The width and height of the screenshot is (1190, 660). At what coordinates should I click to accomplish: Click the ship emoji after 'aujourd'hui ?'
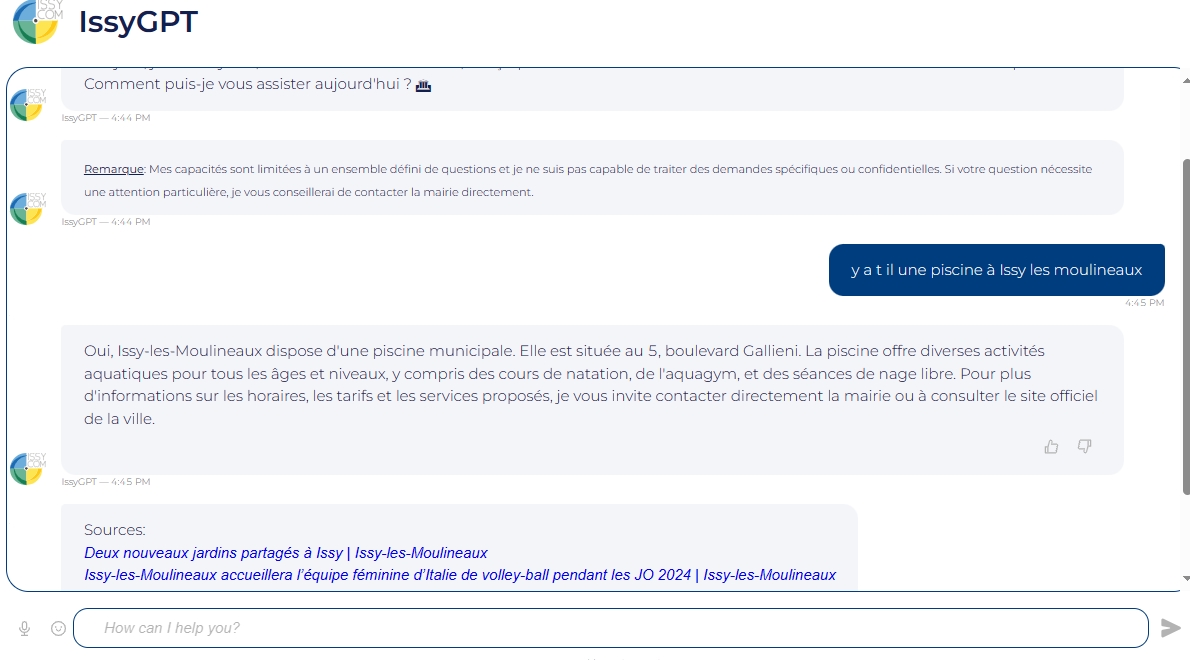coord(423,85)
